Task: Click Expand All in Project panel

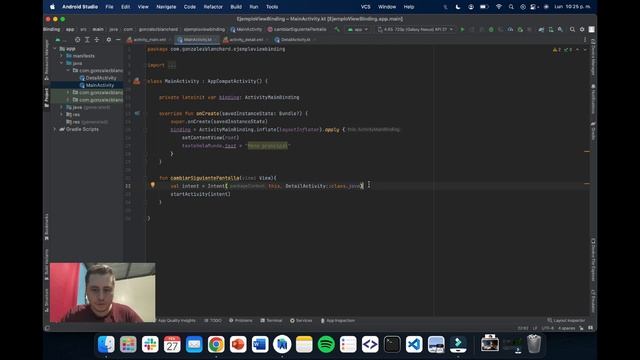Action: (x=87, y=40)
